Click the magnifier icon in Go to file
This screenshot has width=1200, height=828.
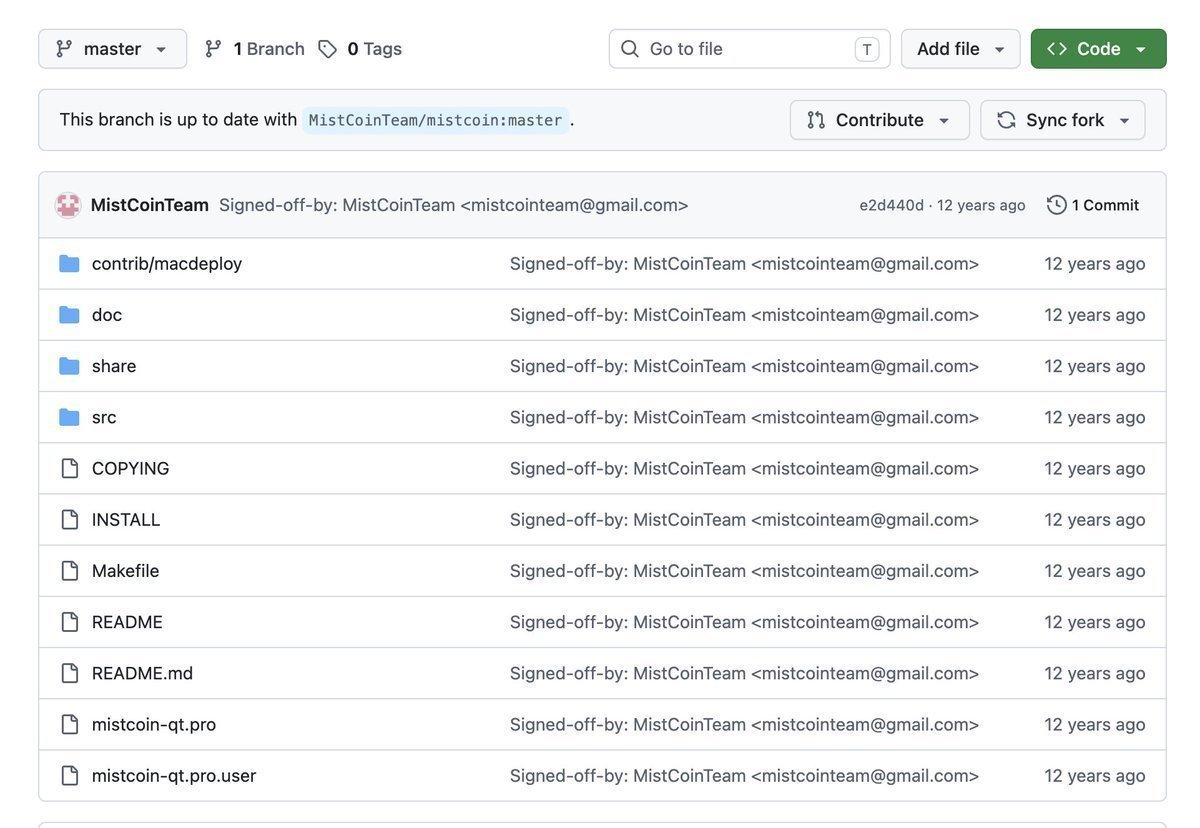pyautogui.click(x=629, y=49)
